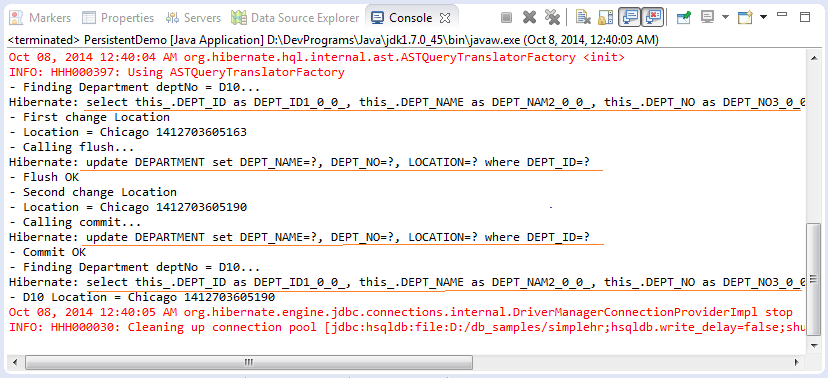Toggle Scroll Lock padlock icon
The image size is (829, 378).
click(605, 18)
